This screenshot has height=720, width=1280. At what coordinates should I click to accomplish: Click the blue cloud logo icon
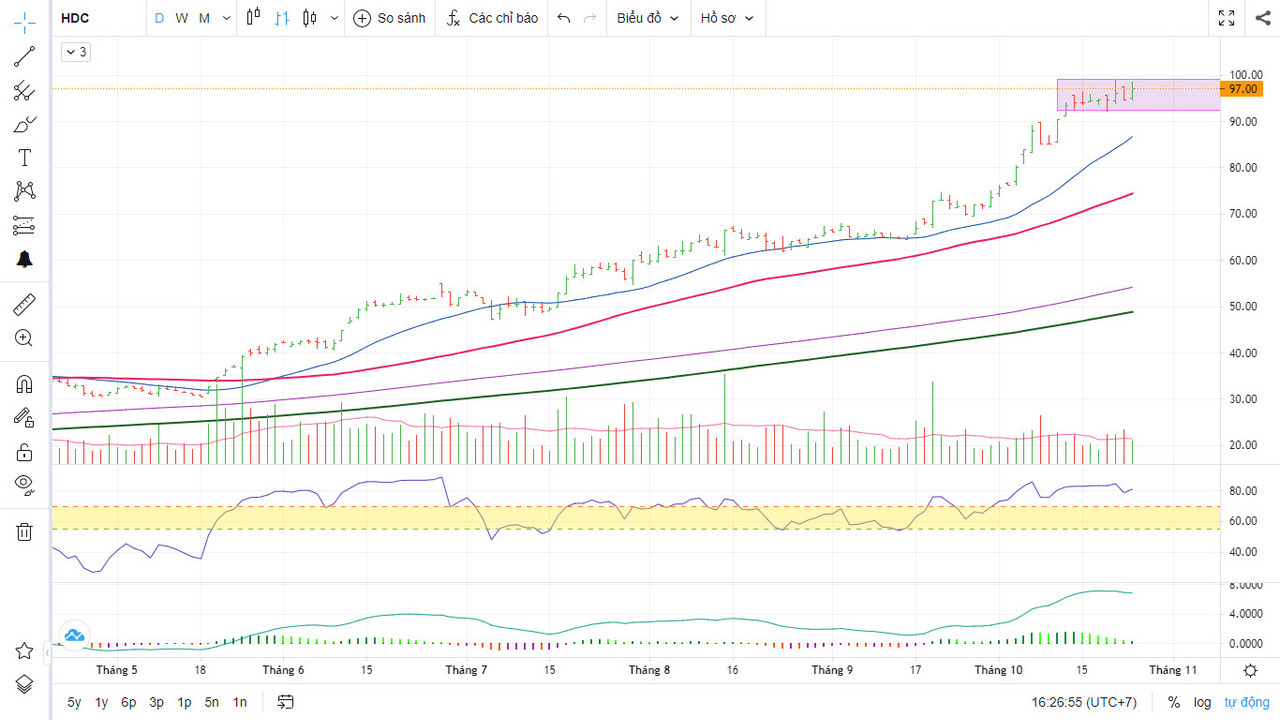point(73,634)
